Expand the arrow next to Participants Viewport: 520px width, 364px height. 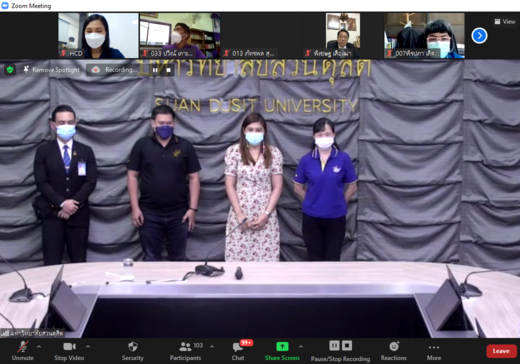click(x=212, y=347)
